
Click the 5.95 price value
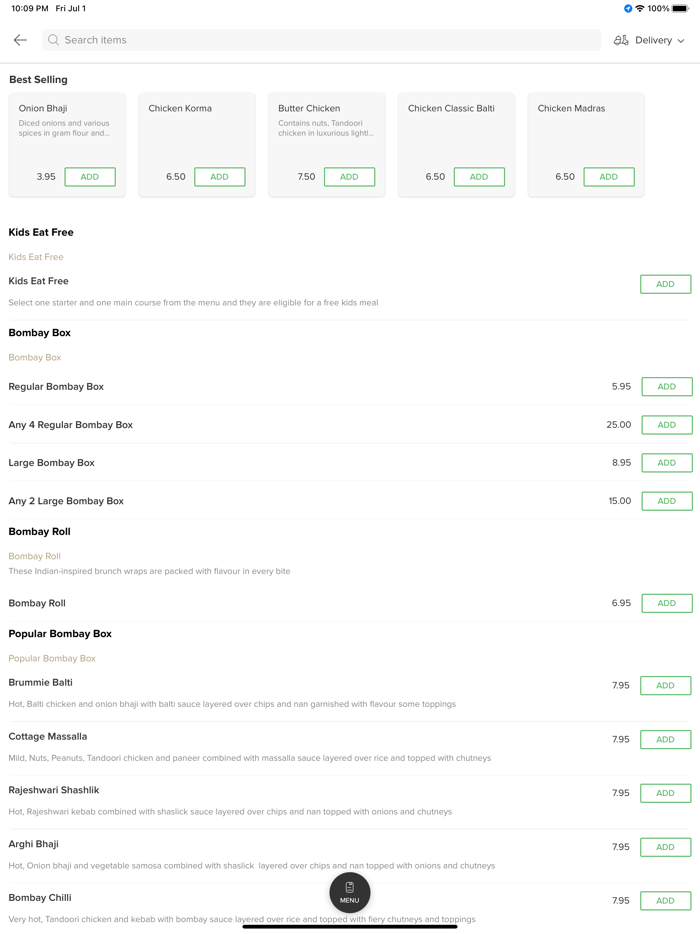tap(621, 387)
